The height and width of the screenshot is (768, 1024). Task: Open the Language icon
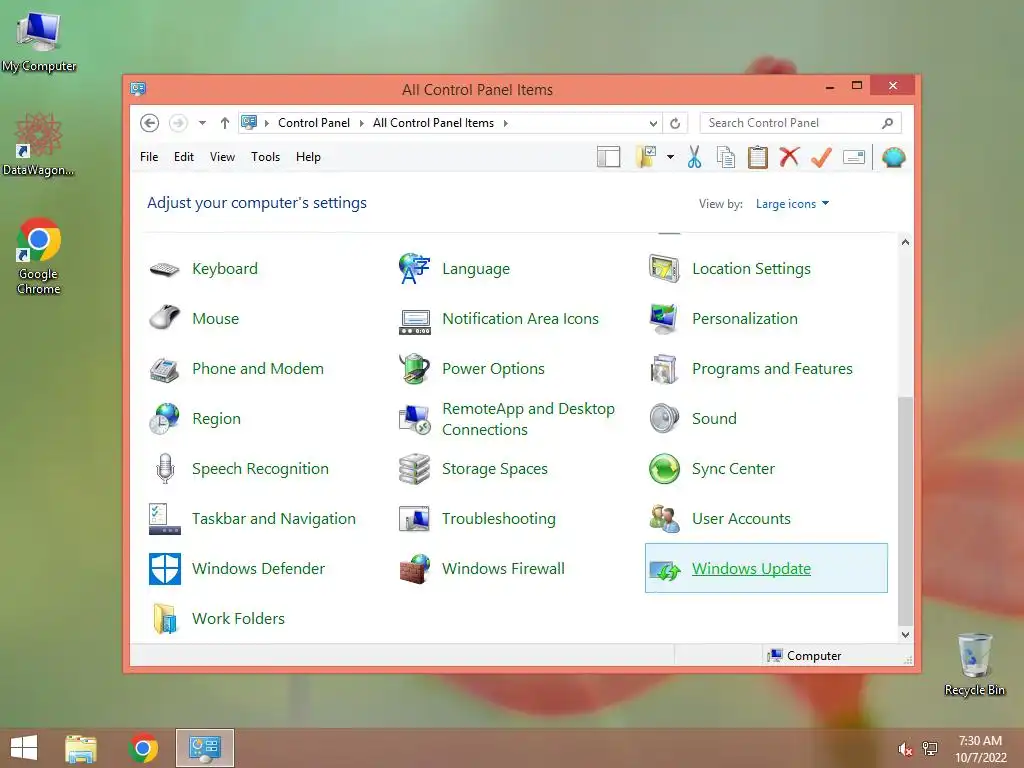(414, 269)
